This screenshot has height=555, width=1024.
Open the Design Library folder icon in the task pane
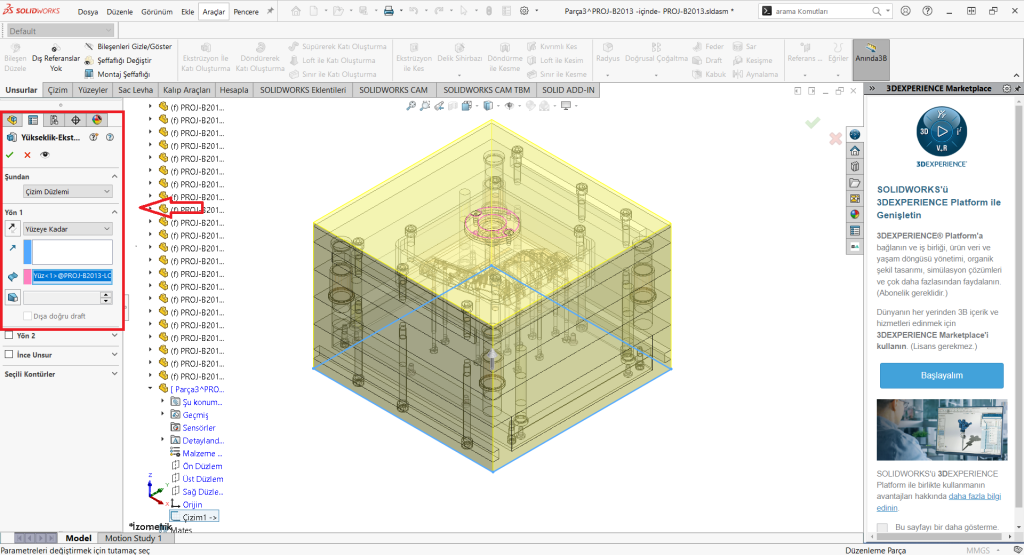pyautogui.click(x=855, y=183)
